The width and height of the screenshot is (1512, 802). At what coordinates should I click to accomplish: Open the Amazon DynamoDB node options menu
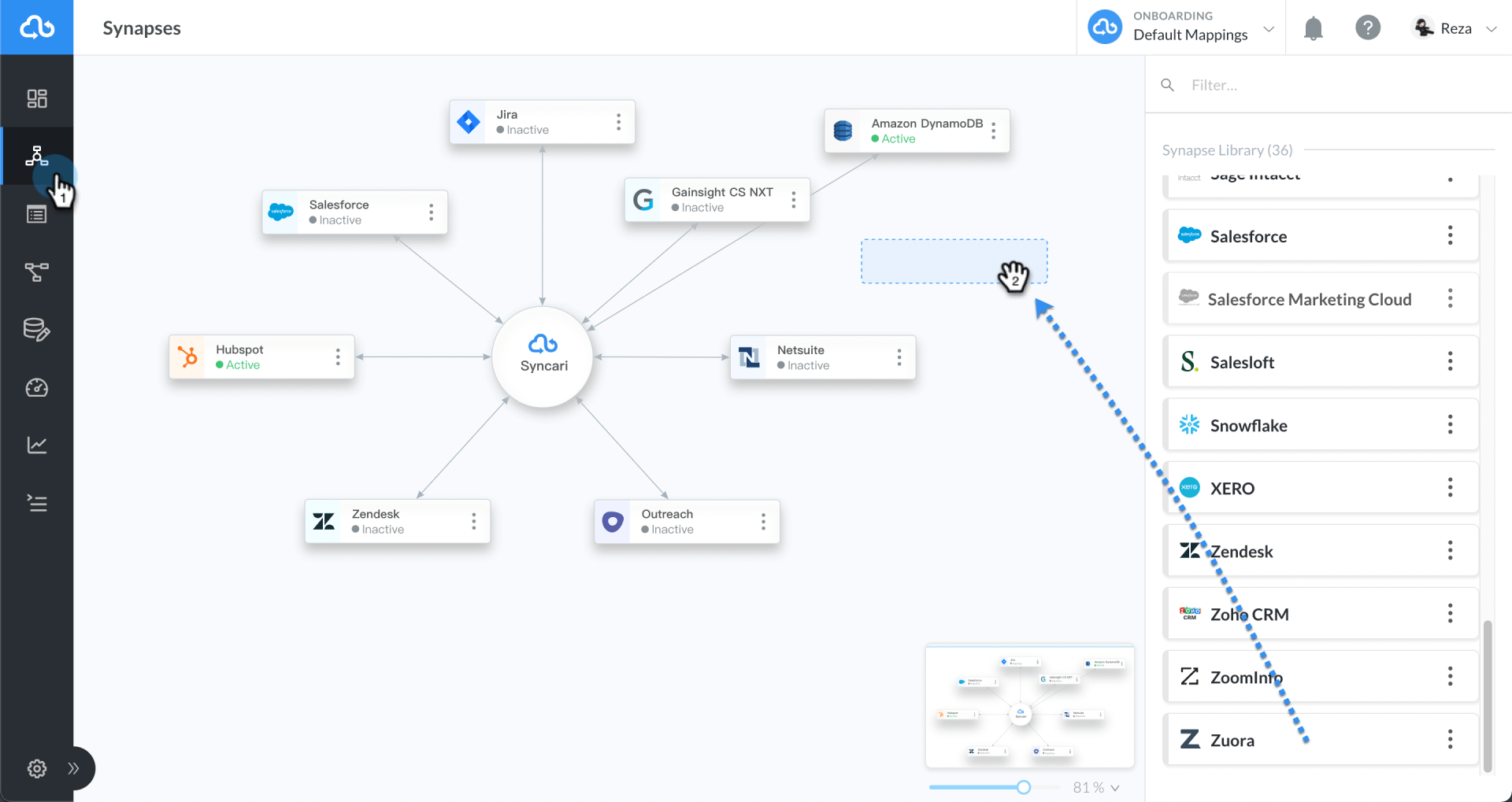(994, 131)
